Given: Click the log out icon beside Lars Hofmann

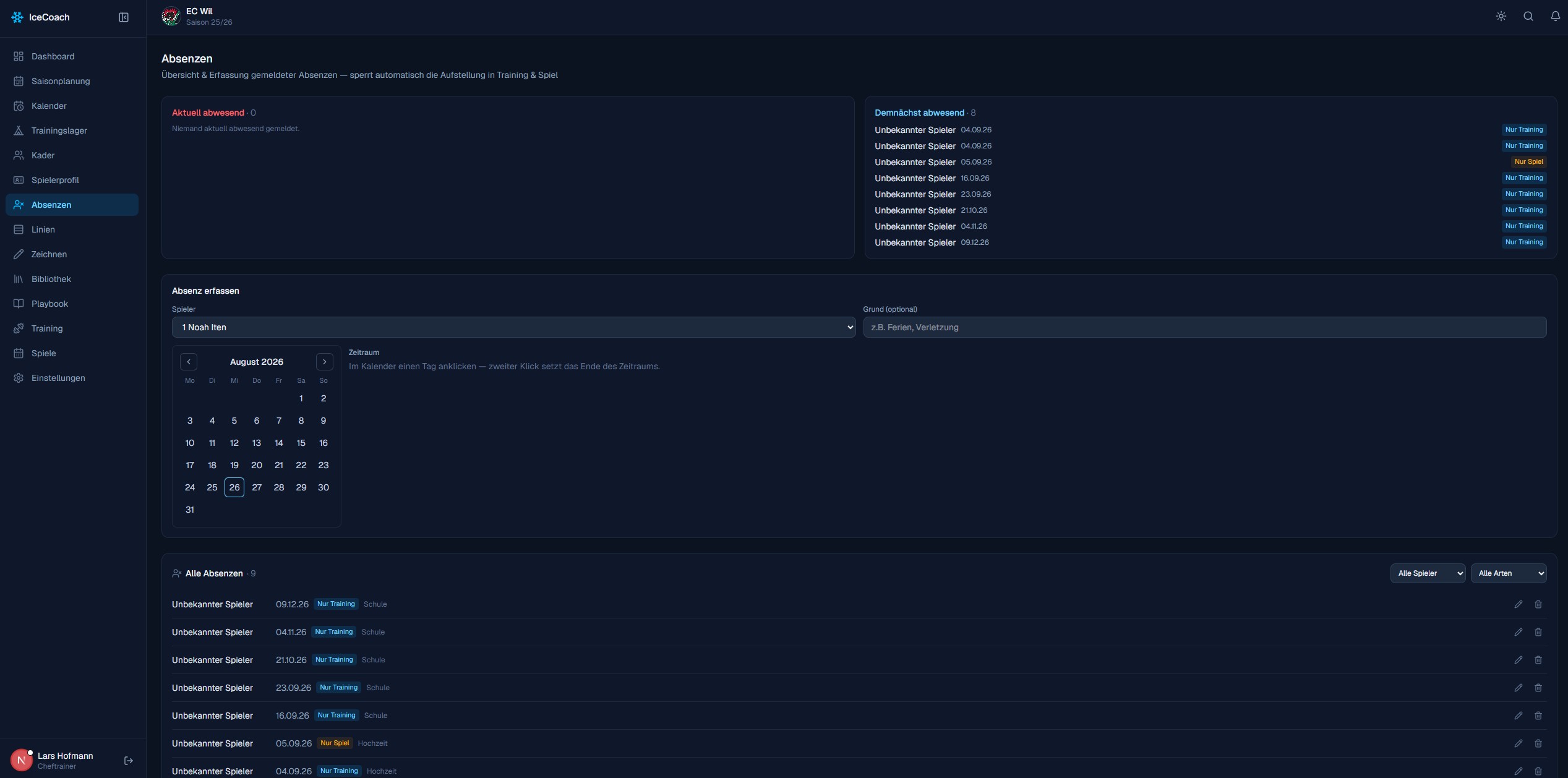Looking at the screenshot, I should [129, 761].
